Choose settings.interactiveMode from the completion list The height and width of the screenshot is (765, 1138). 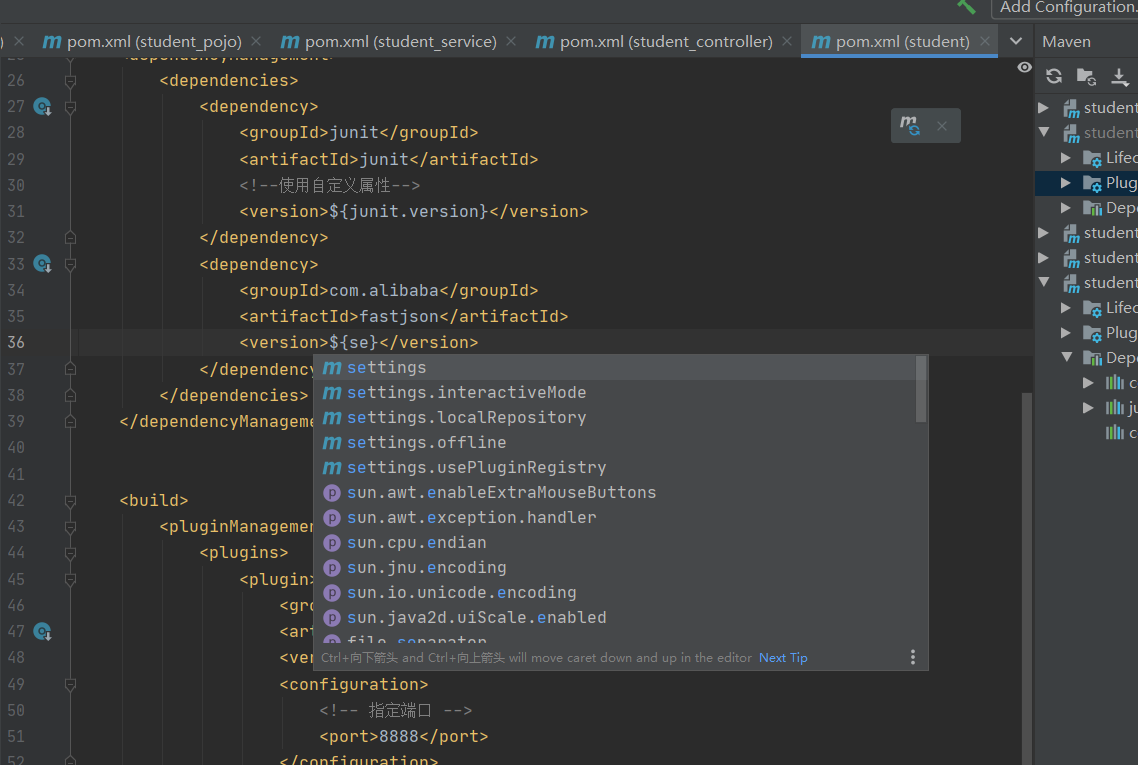tap(615, 393)
